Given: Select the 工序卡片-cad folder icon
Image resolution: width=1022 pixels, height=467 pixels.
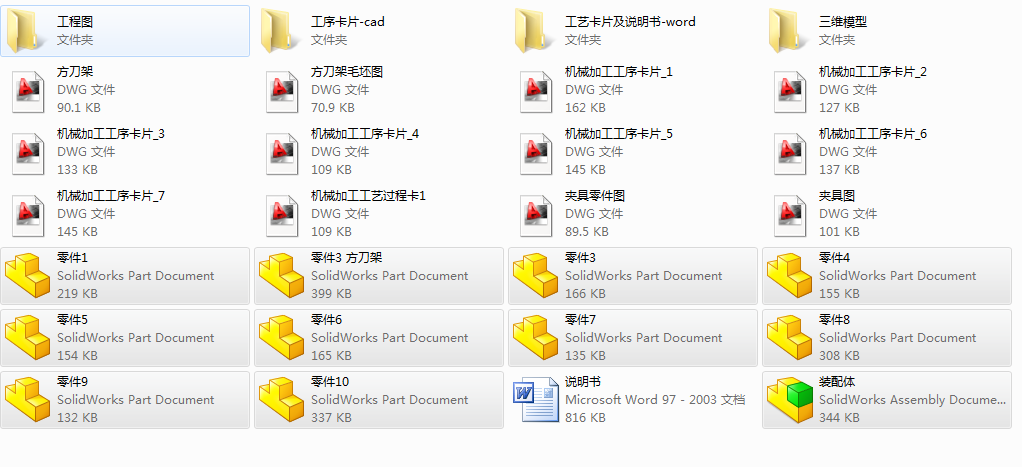Looking at the screenshot, I should [x=280, y=30].
